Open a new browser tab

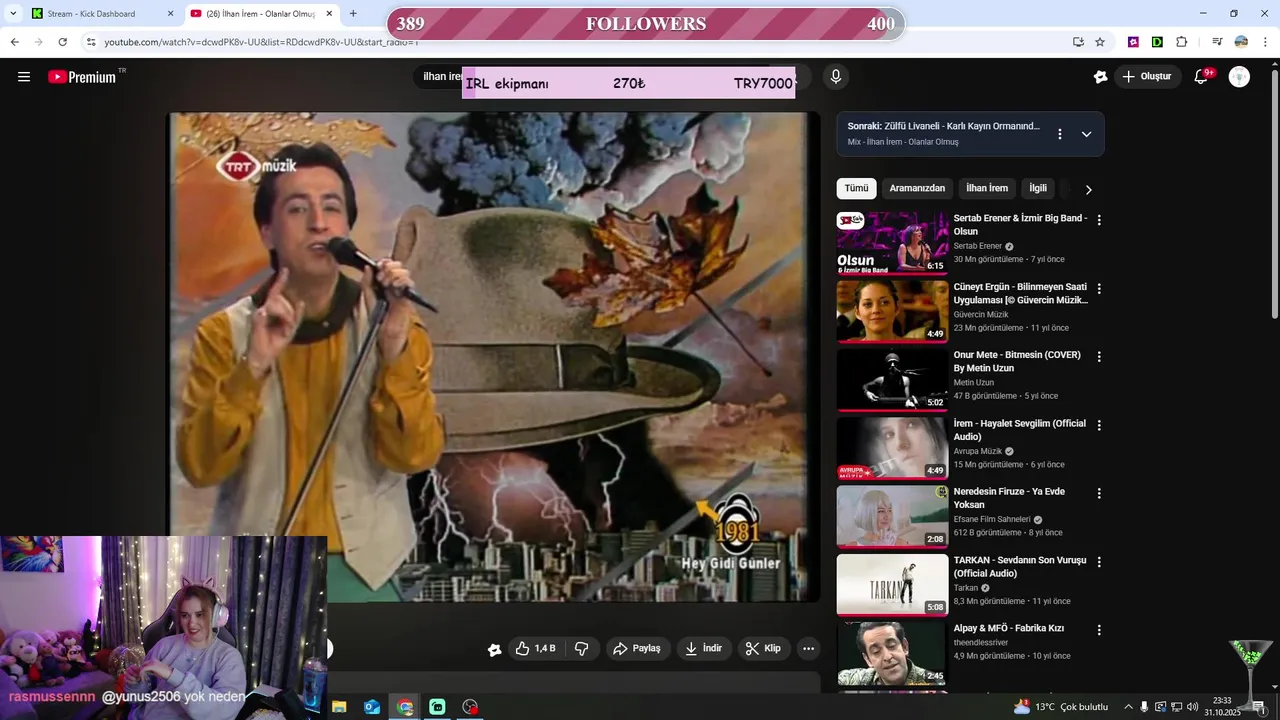[353, 14]
